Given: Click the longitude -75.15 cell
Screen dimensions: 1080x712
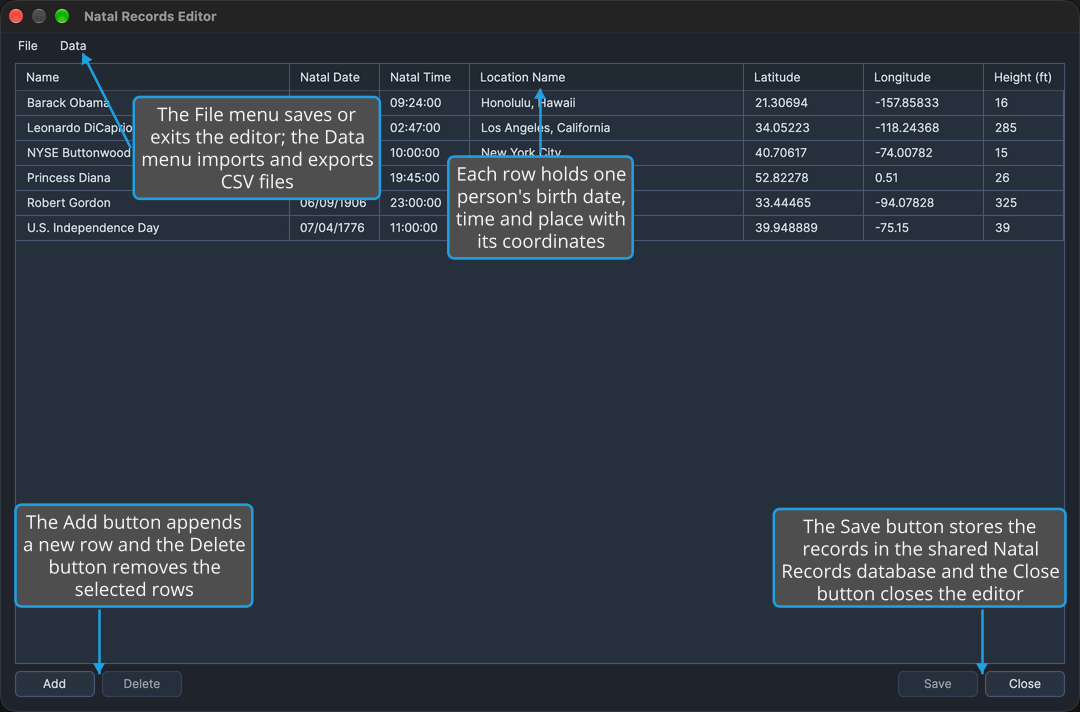Looking at the screenshot, I should point(923,227).
